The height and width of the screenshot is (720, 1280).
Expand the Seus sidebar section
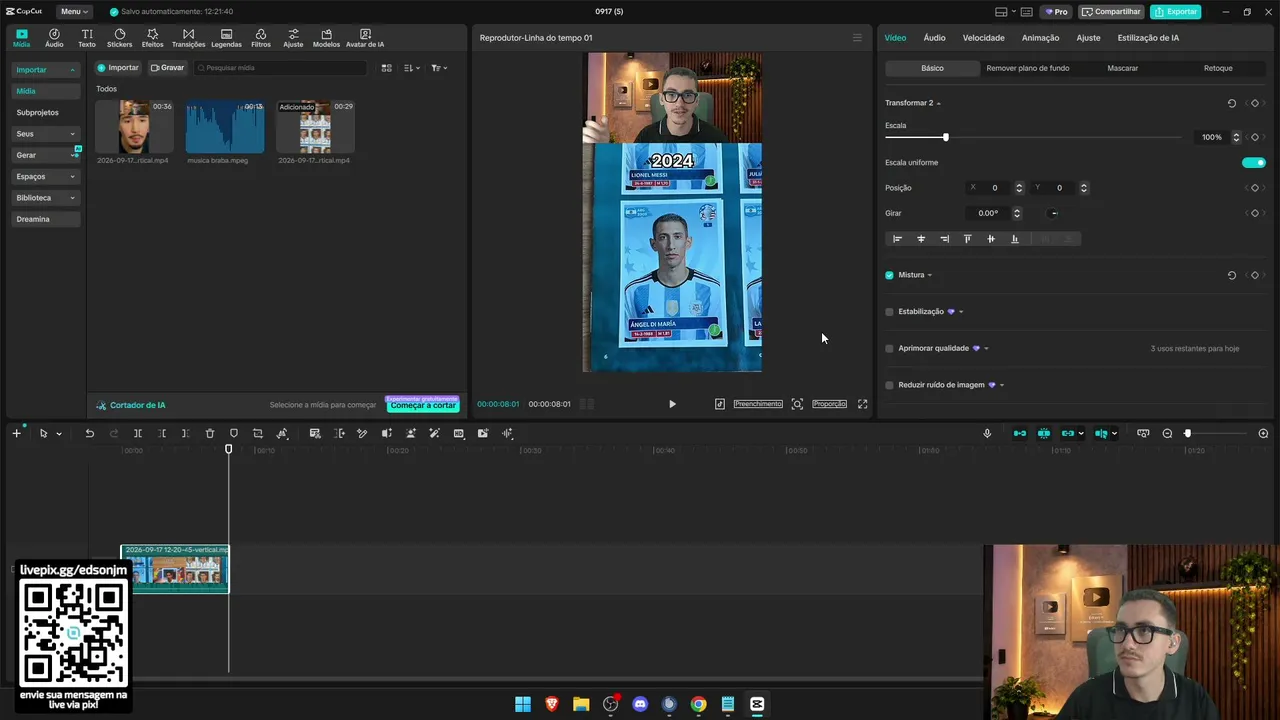pyautogui.click(x=45, y=134)
